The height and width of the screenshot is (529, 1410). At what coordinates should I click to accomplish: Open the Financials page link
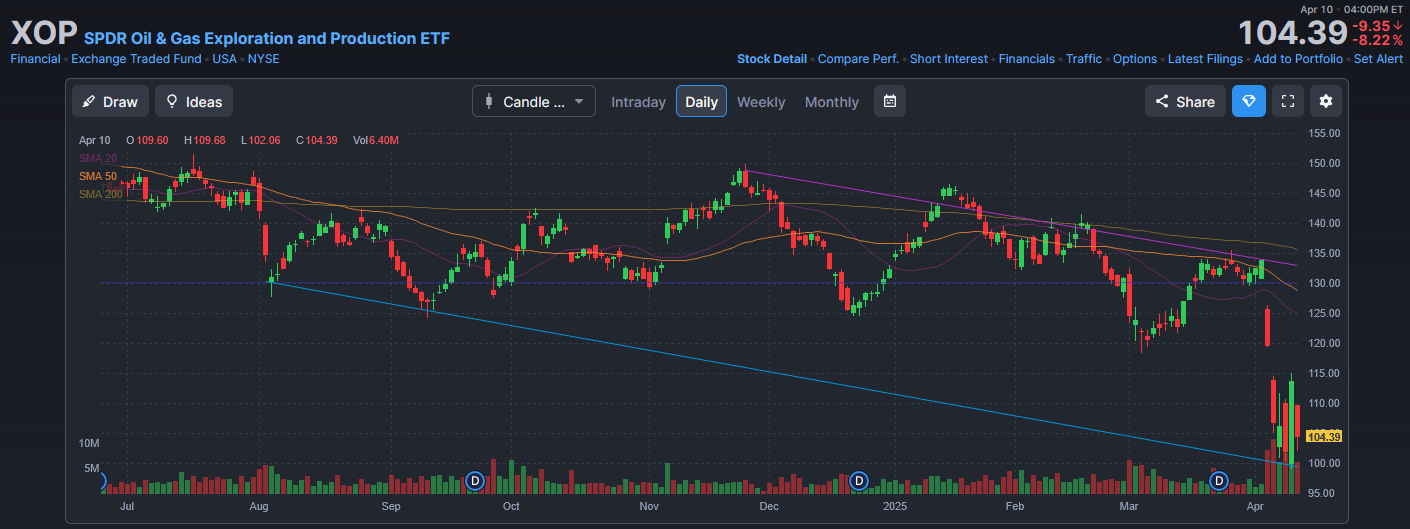coord(1026,59)
